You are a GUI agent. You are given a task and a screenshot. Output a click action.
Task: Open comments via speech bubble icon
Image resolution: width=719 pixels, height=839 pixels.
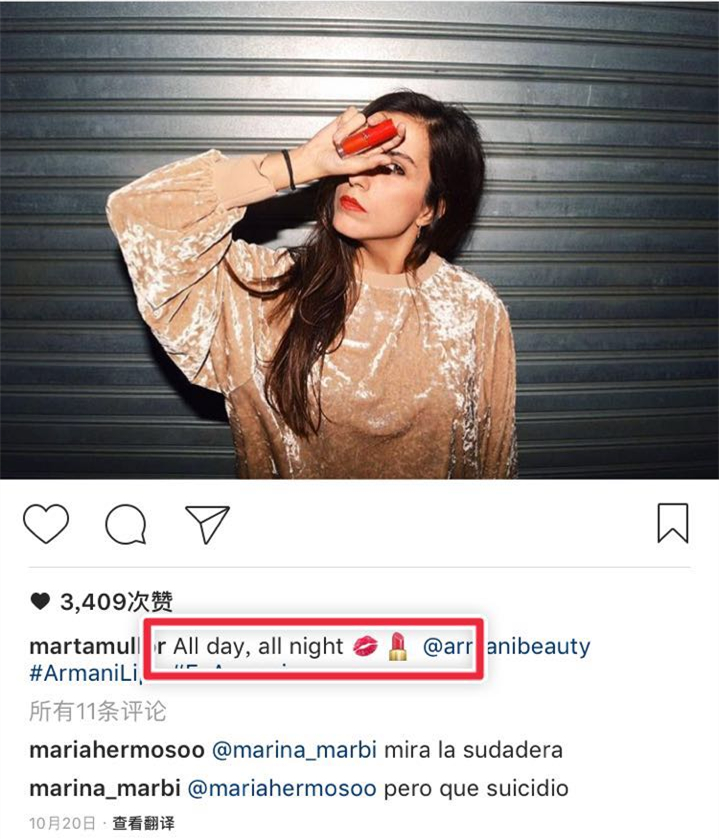(x=126, y=524)
